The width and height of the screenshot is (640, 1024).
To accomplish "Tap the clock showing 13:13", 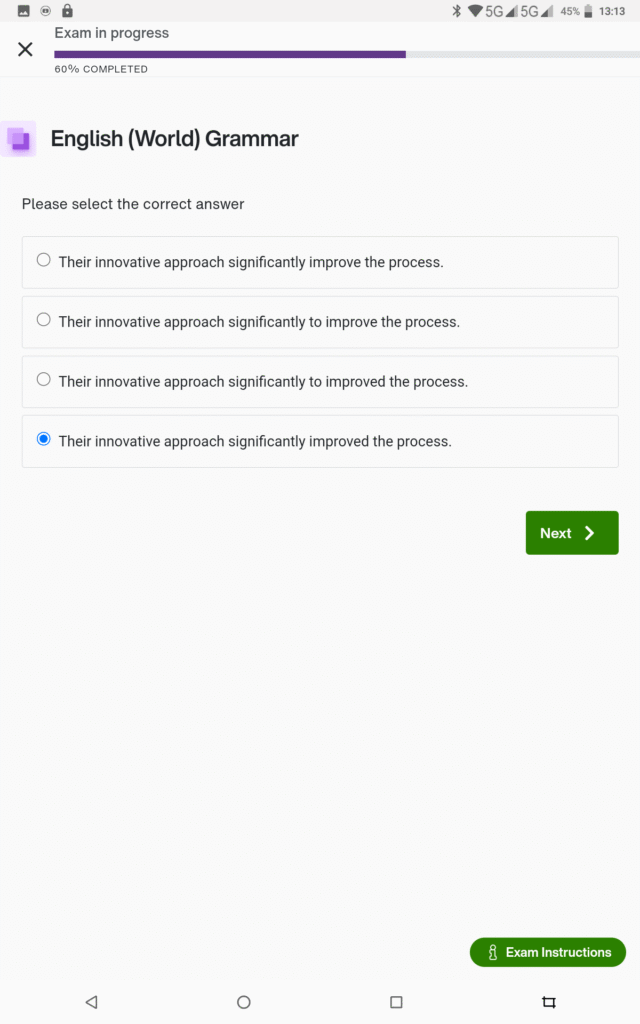I will (612, 11).
